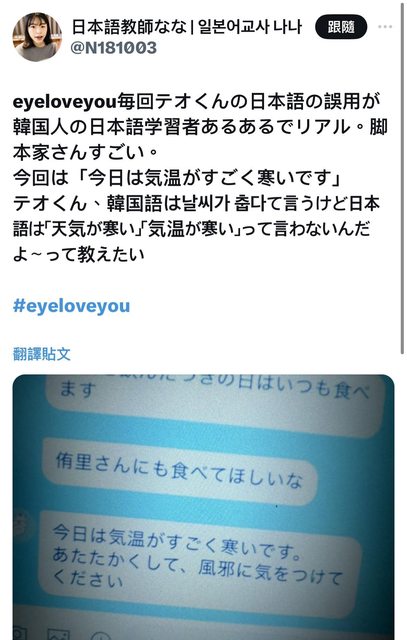Tap the camera icon in the chat photo
Image resolution: width=407 pixels, height=640 pixels.
coord(20,633)
